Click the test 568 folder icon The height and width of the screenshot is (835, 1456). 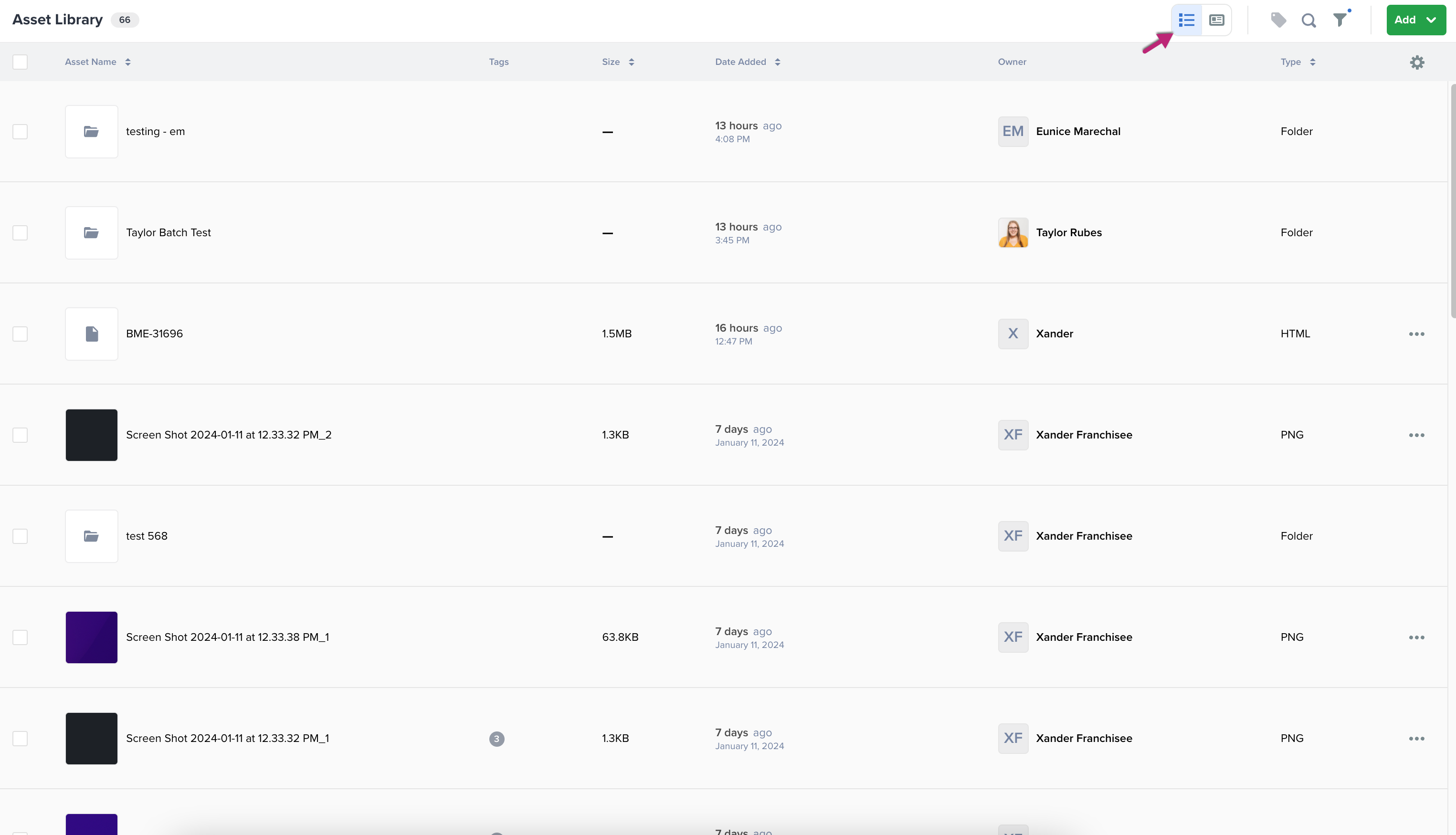(91, 536)
